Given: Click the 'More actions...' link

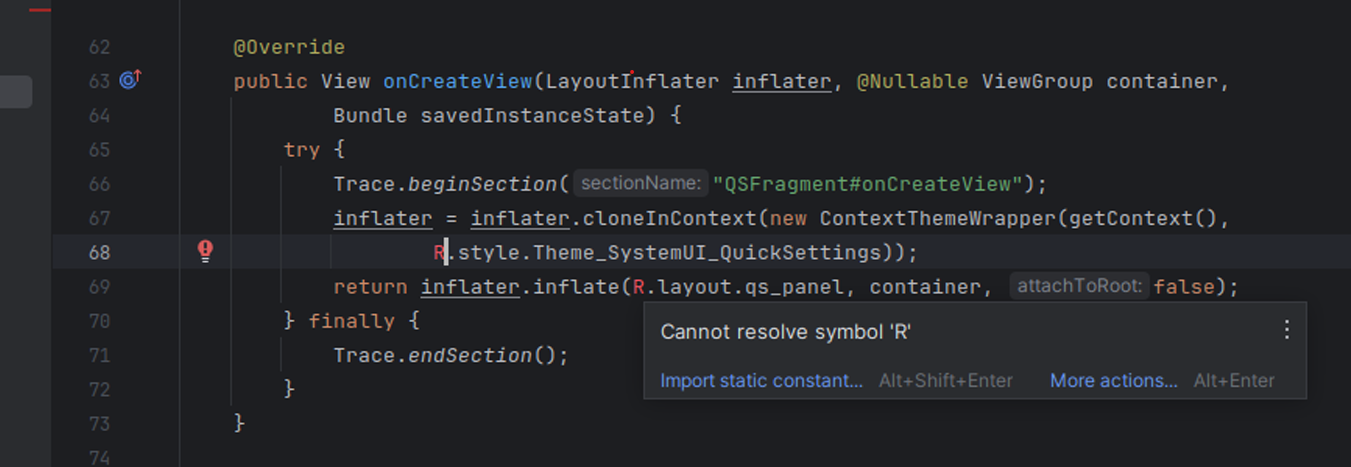Looking at the screenshot, I should pos(1114,380).
